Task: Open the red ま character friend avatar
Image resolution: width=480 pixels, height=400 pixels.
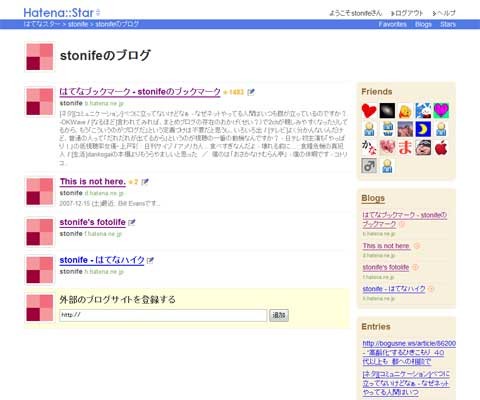Action: [405, 148]
